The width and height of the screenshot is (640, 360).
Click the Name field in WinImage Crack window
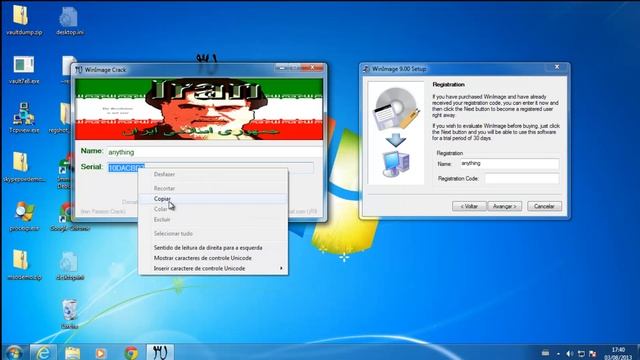pos(214,152)
